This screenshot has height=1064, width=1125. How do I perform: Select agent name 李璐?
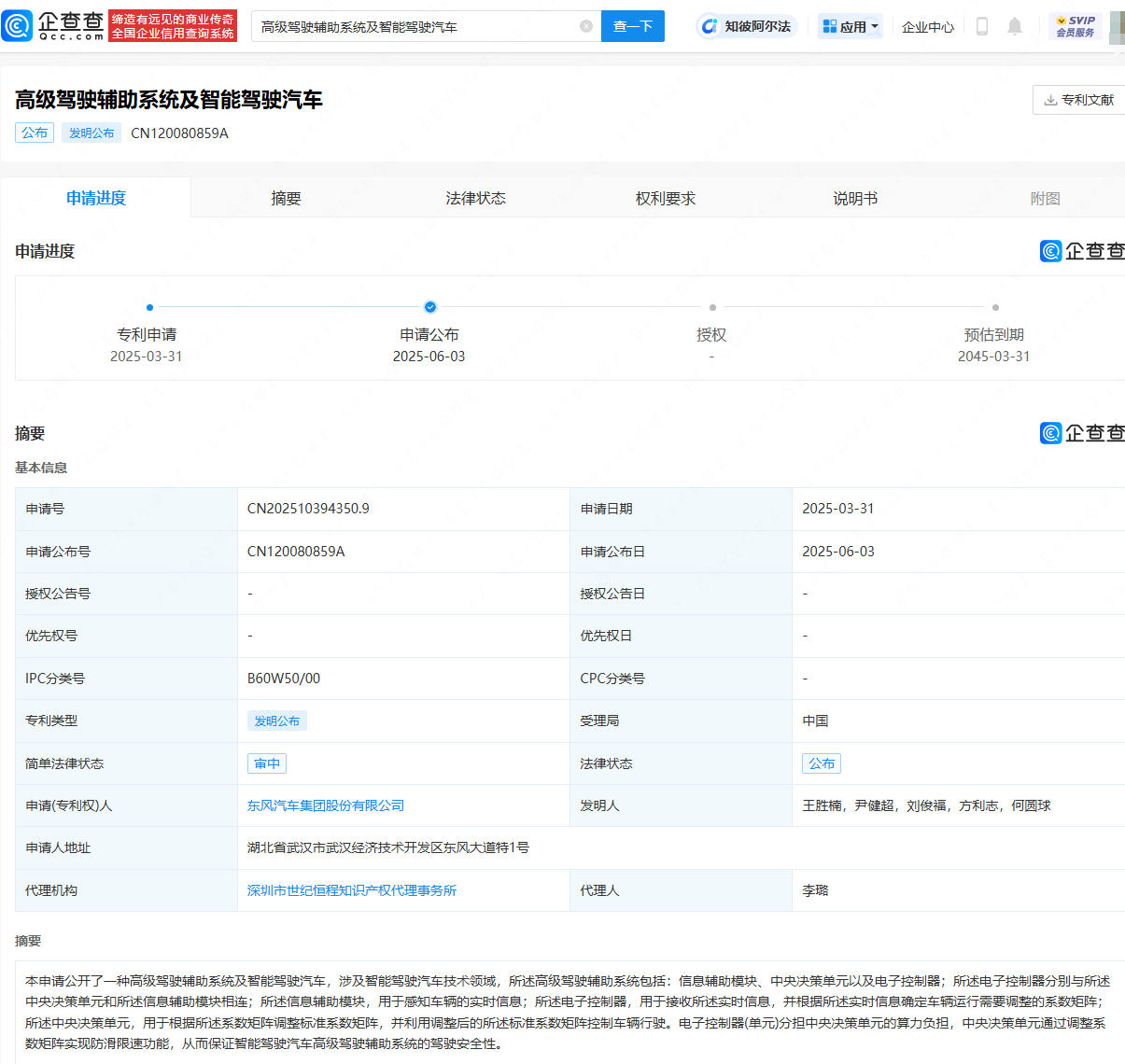click(815, 890)
